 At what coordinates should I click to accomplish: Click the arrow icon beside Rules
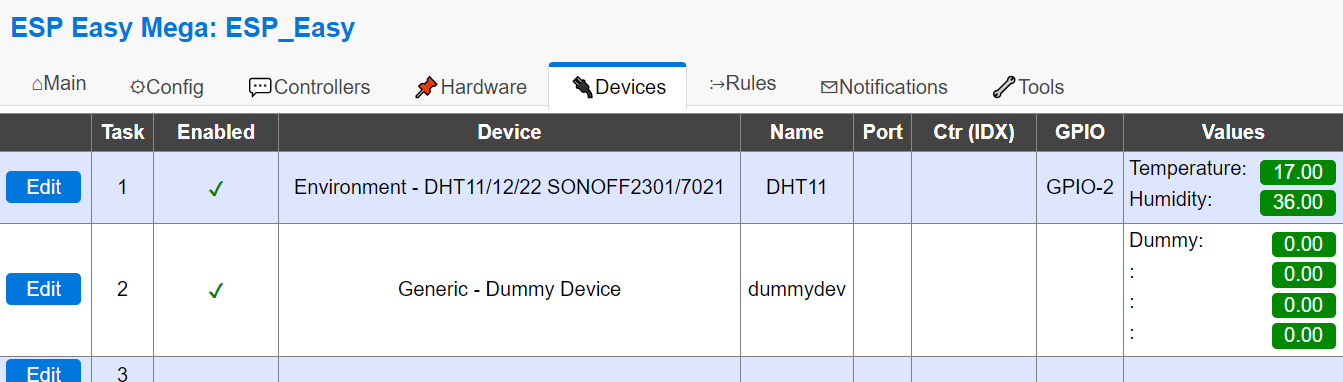(x=717, y=84)
